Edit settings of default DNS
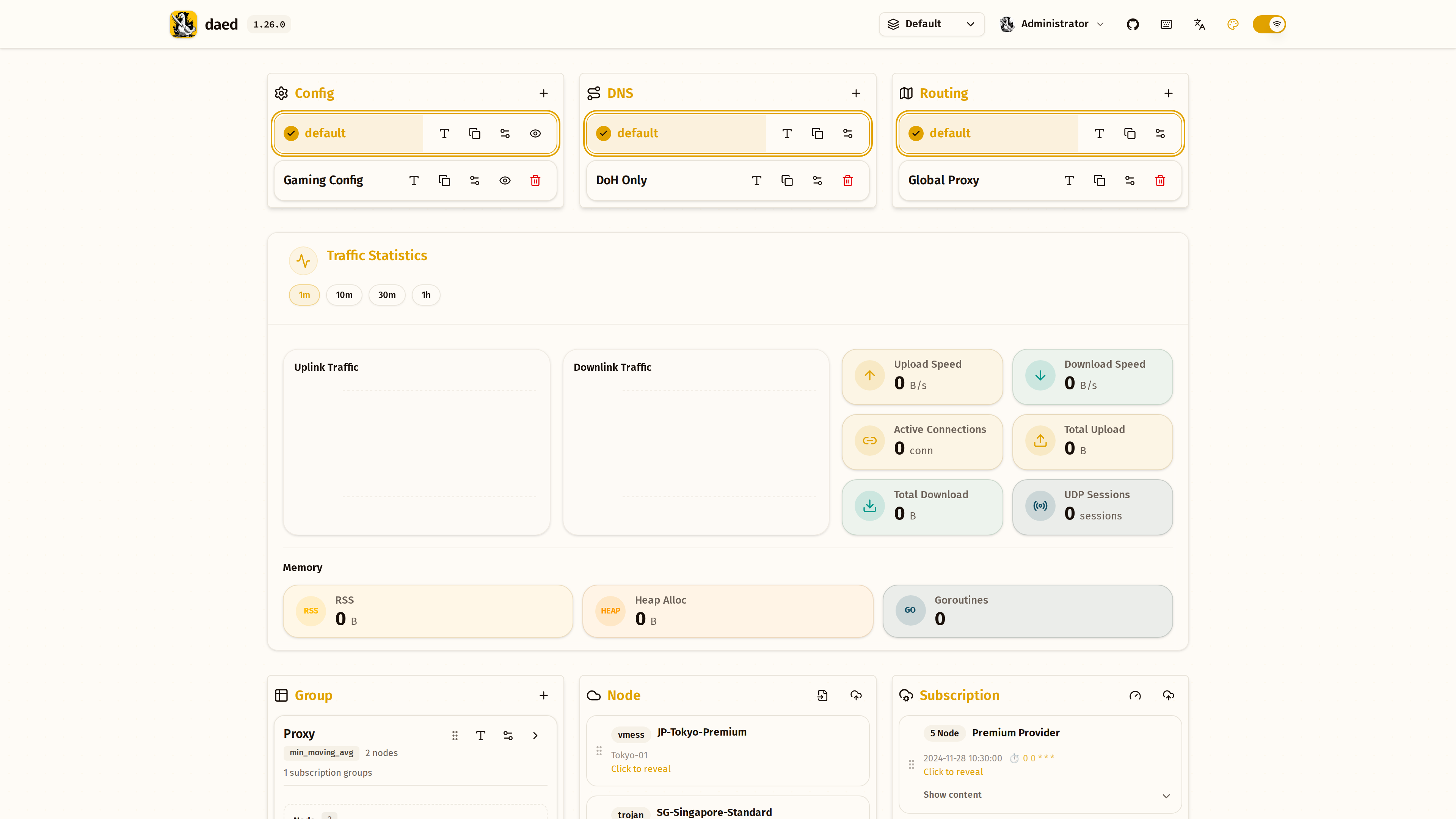 point(848,133)
